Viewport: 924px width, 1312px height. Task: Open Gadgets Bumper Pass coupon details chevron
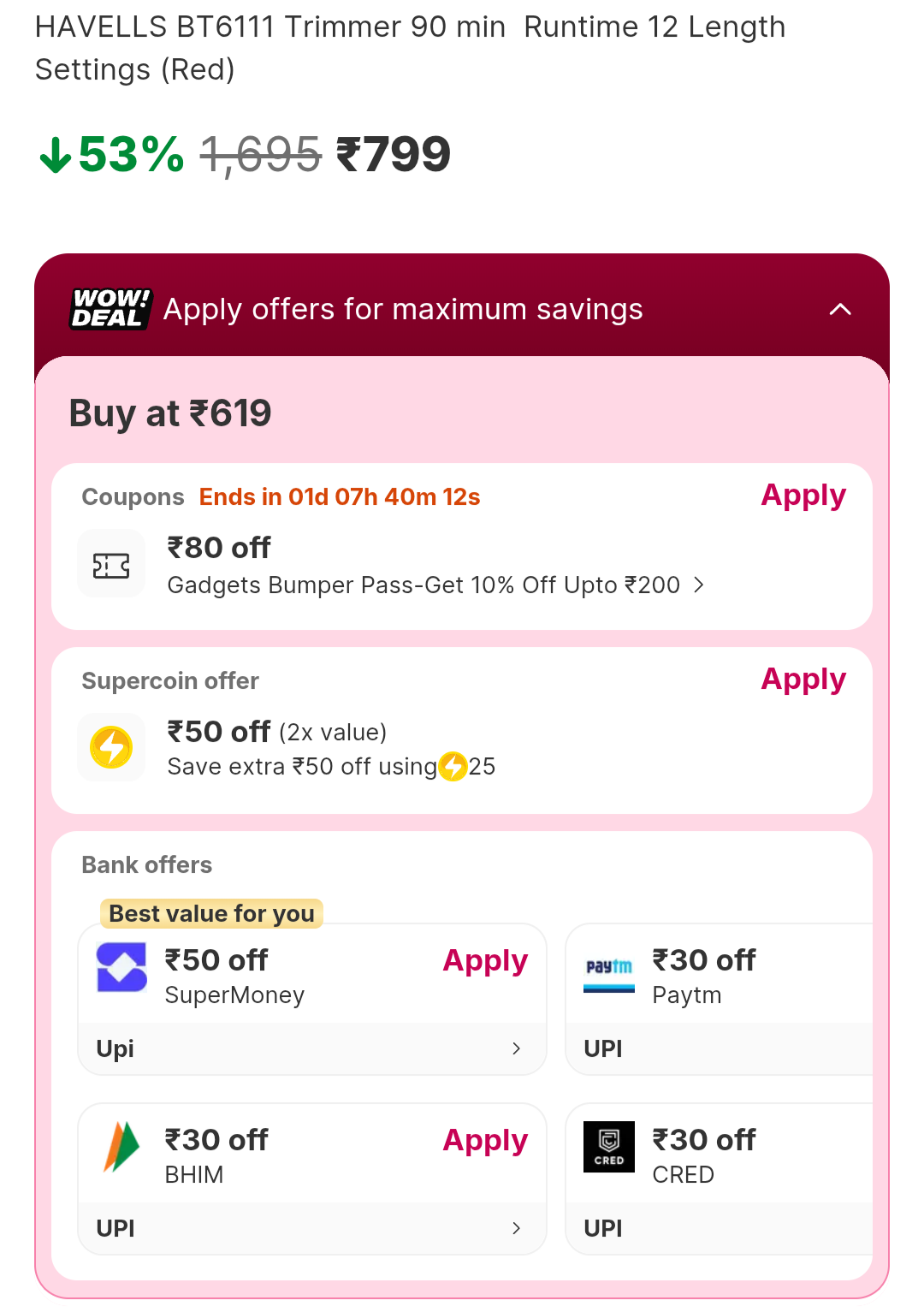699,585
